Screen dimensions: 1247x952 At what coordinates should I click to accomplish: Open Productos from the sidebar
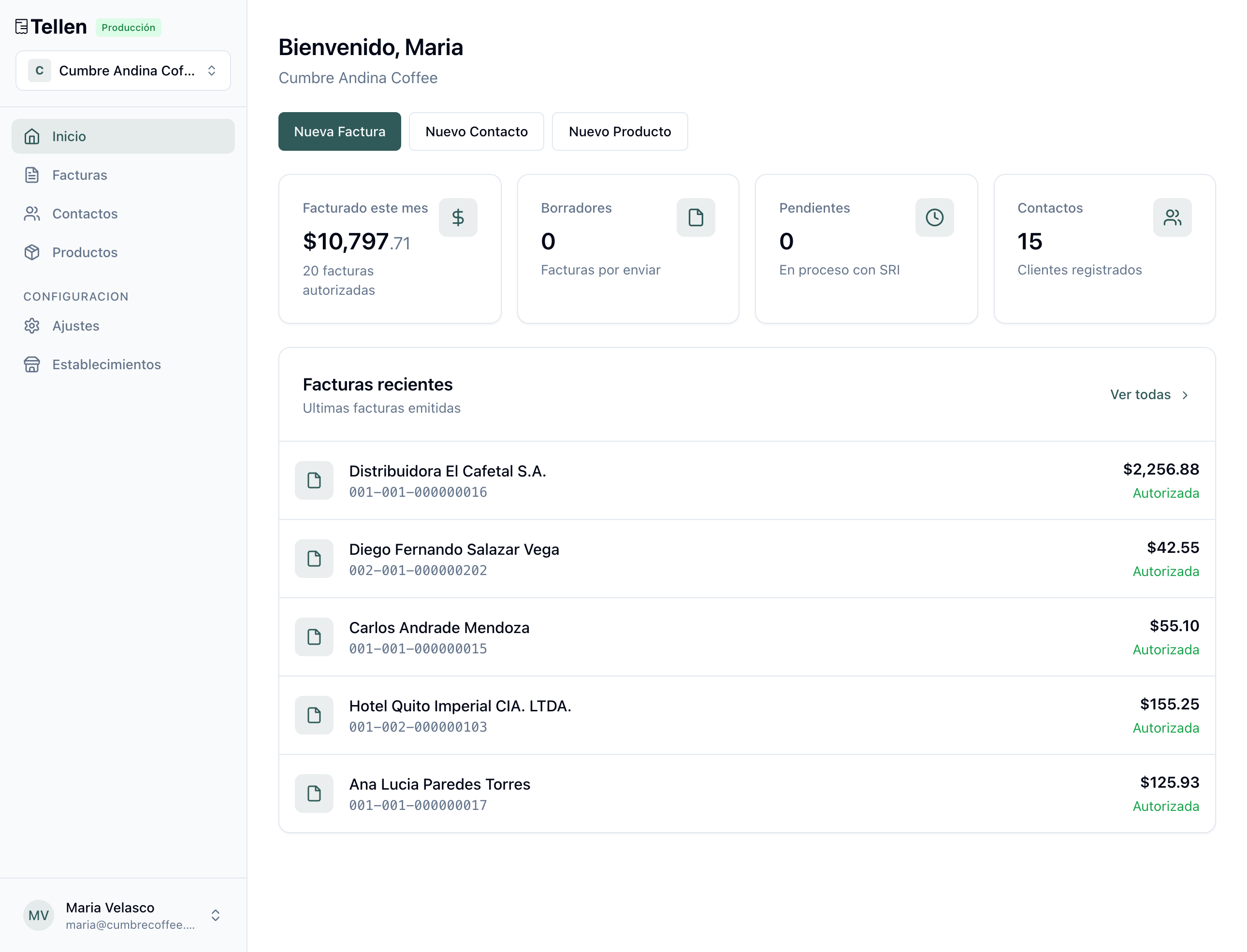(85, 252)
